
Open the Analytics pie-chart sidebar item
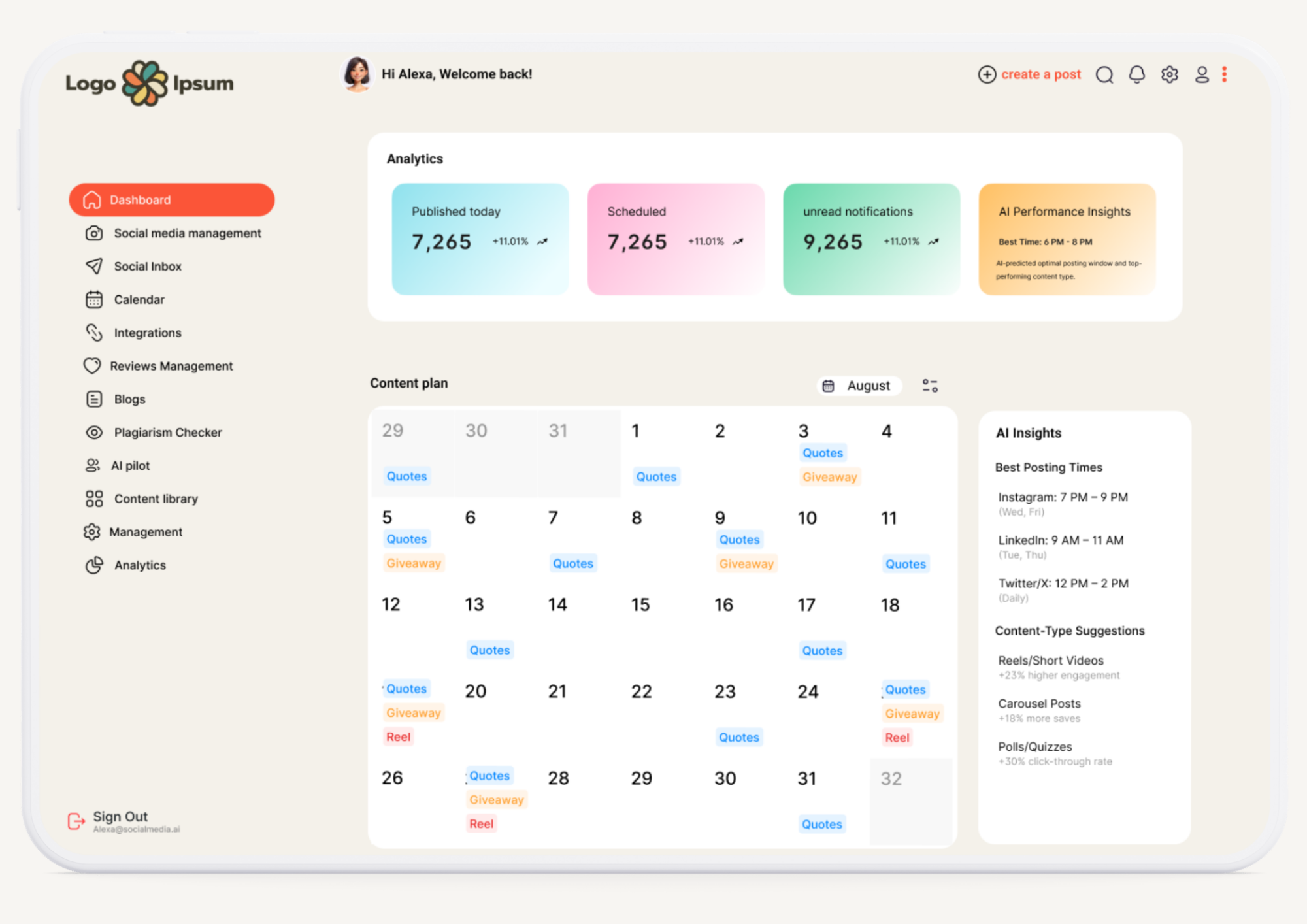coord(94,565)
